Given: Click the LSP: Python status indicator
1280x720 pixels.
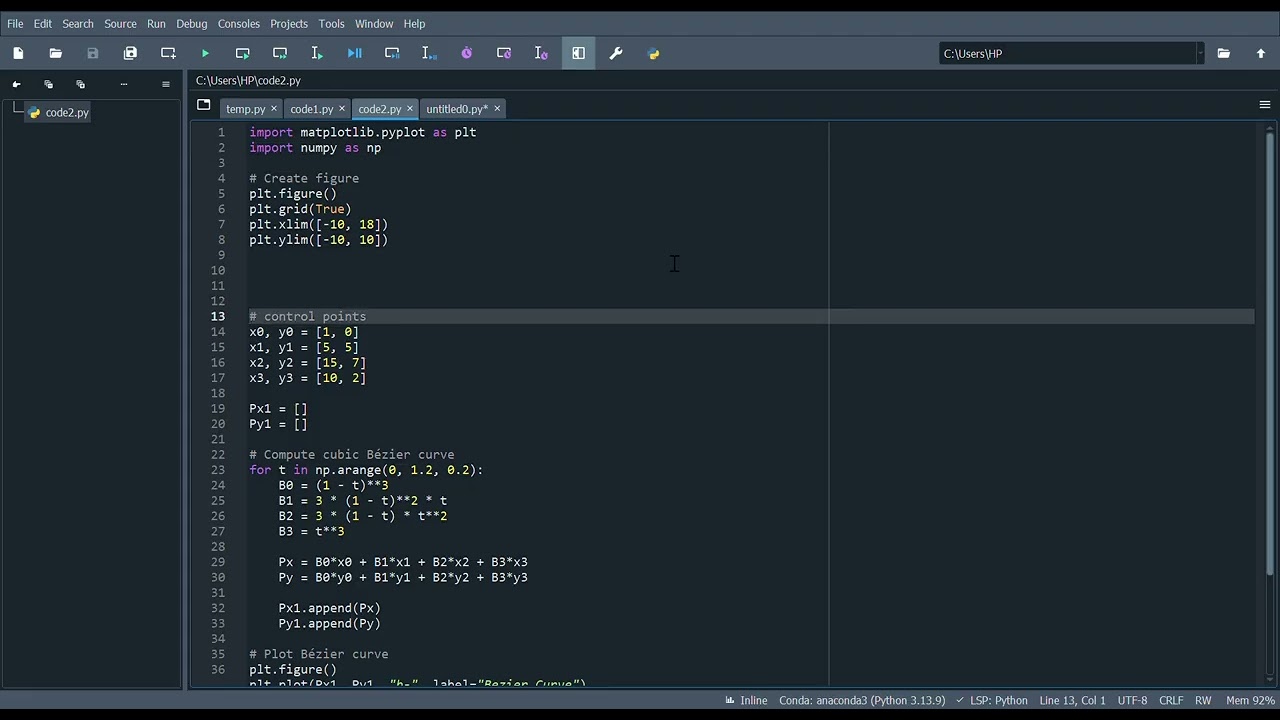Looking at the screenshot, I should (x=992, y=701).
